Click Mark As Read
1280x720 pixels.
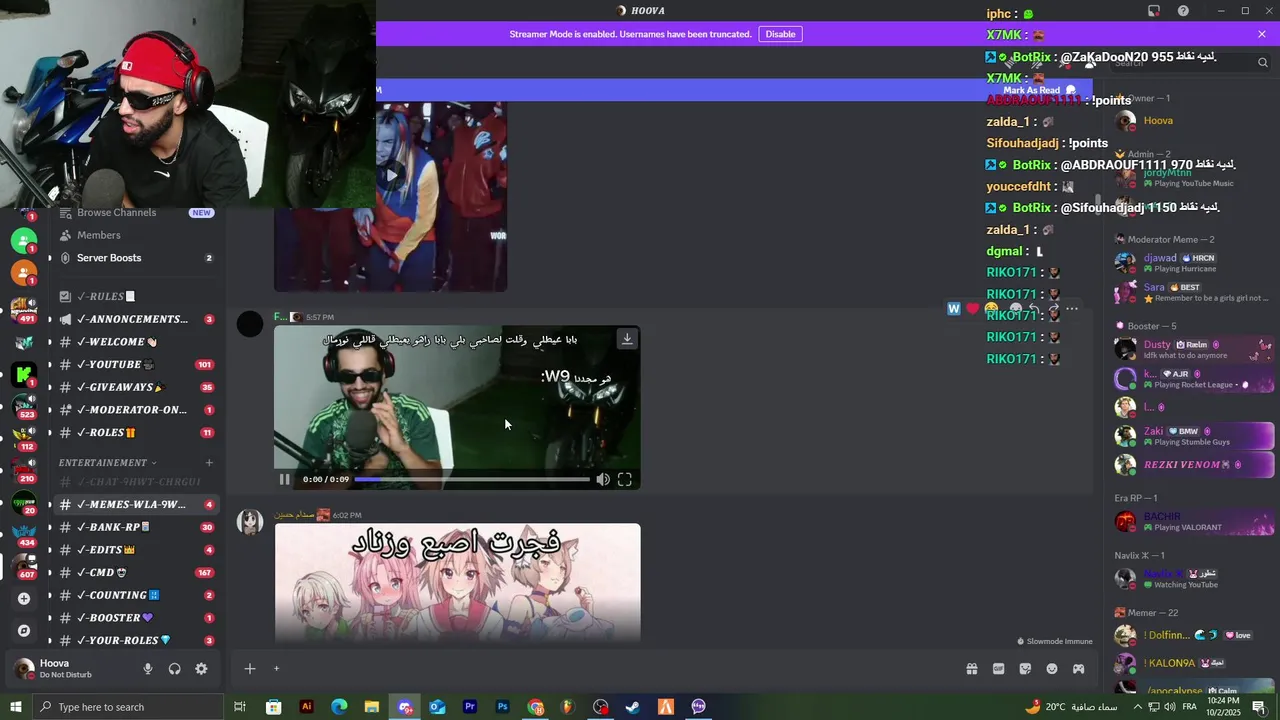(x=1039, y=90)
